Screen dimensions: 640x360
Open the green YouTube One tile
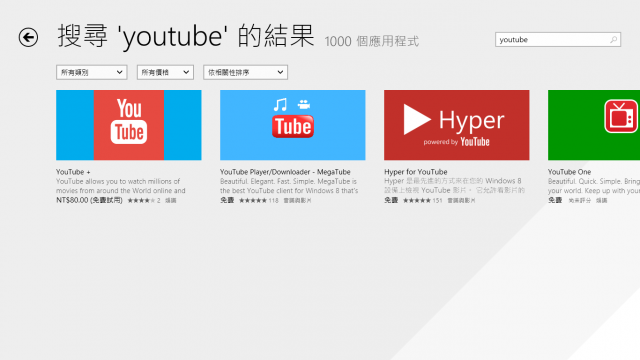[594, 125]
